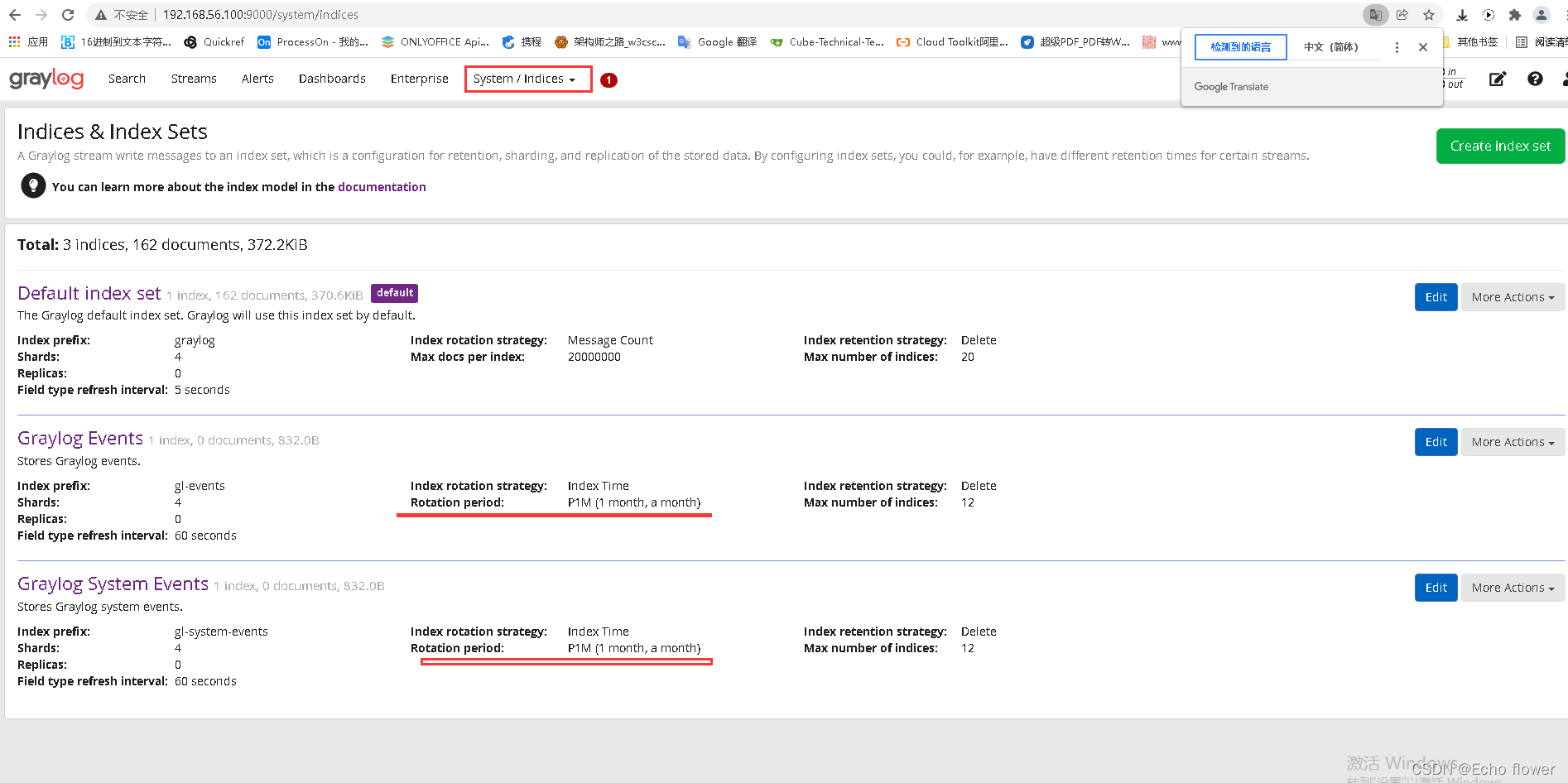Go back with the browser back arrow
The height and width of the screenshot is (783, 1568).
click(15, 15)
